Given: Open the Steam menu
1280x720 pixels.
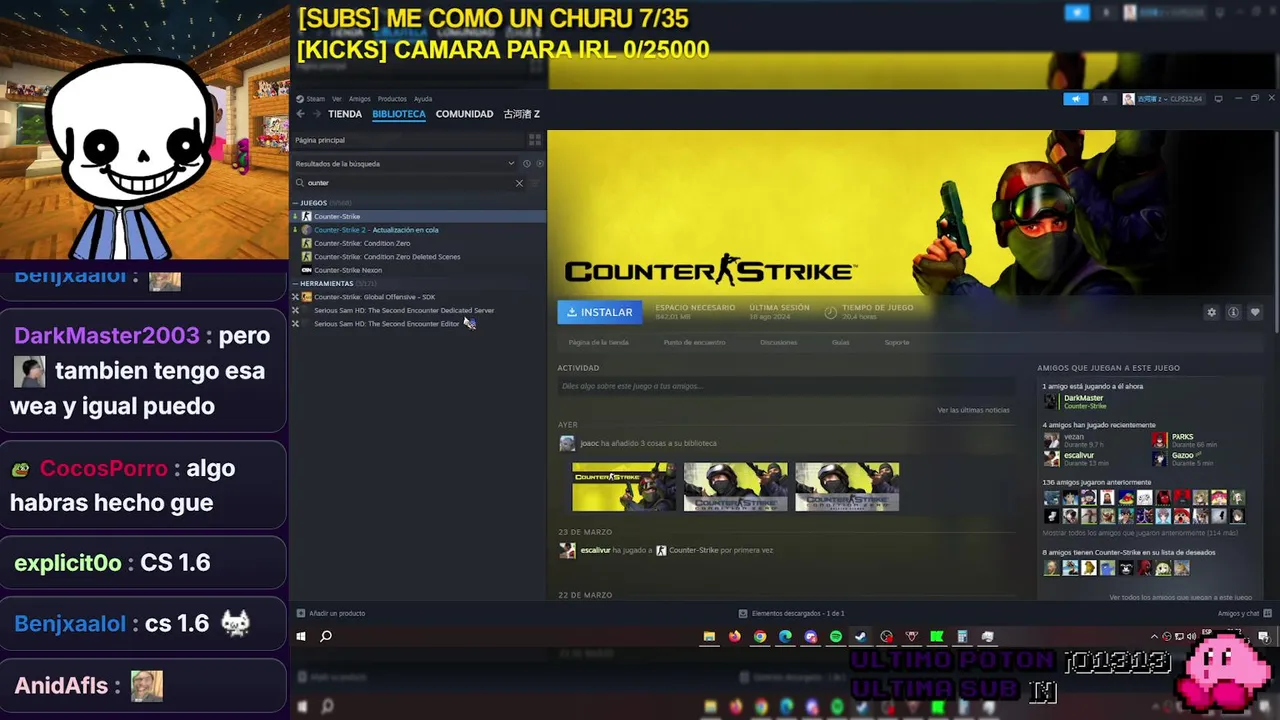Looking at the screenshot, I should tap(315, 99).
